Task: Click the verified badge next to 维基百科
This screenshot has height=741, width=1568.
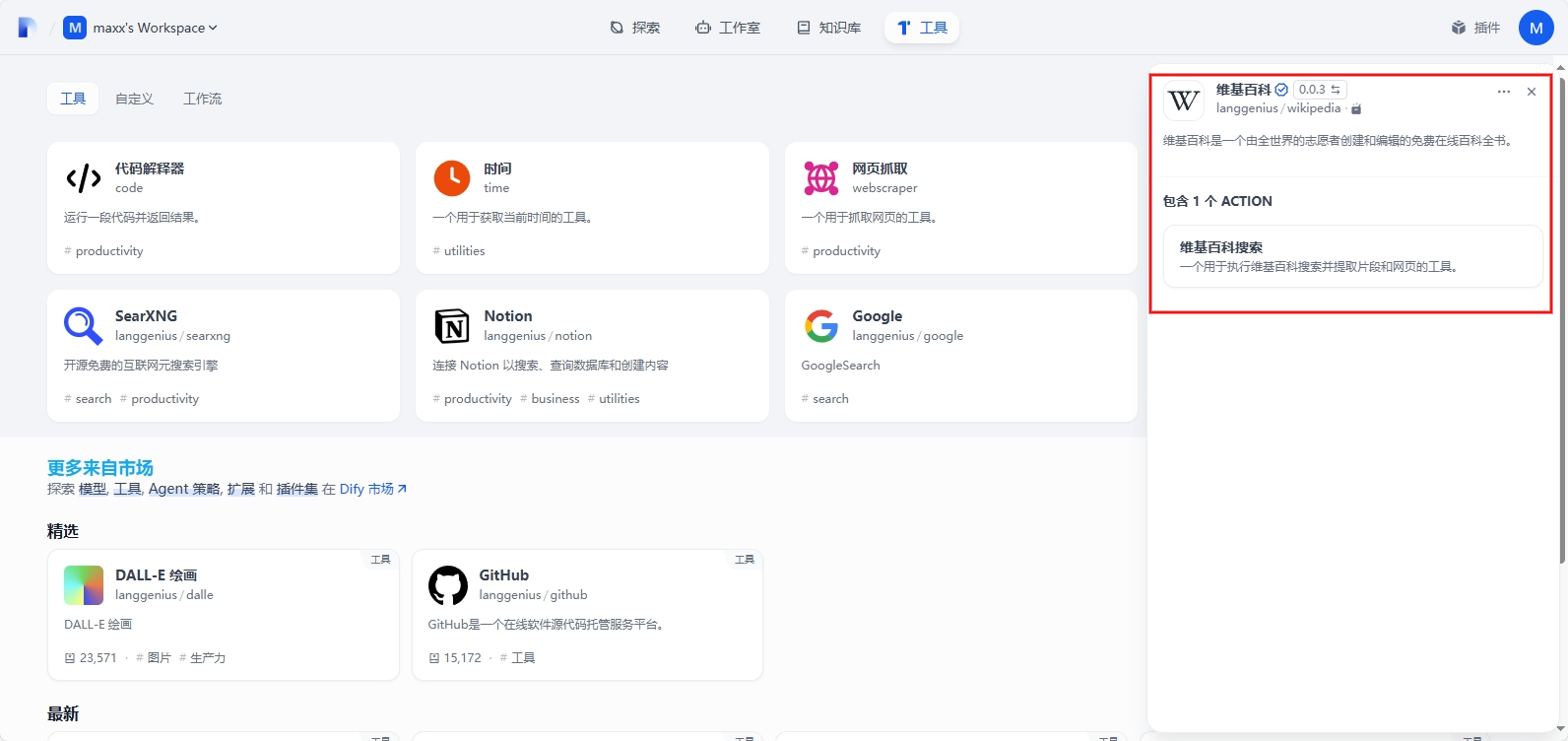Action: click(x=1281, y=90)
